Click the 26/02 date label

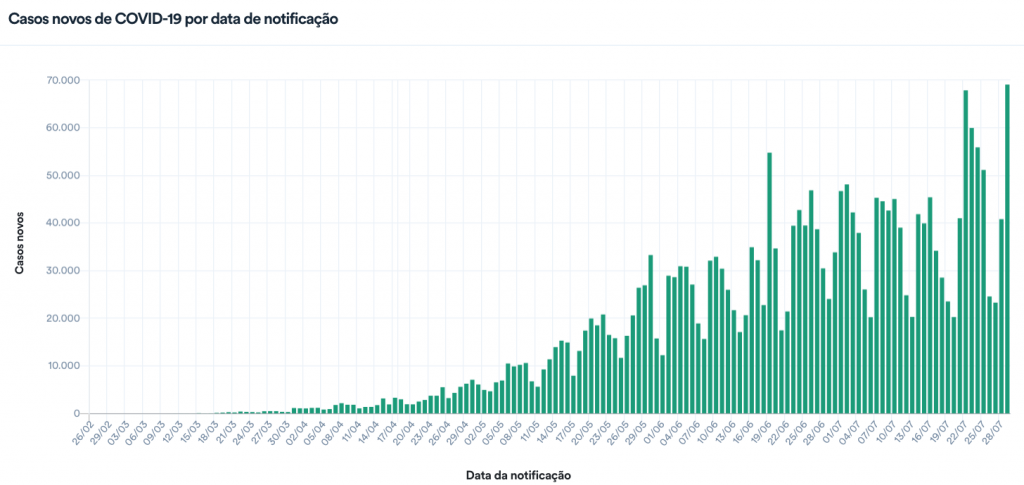(81, 435)
